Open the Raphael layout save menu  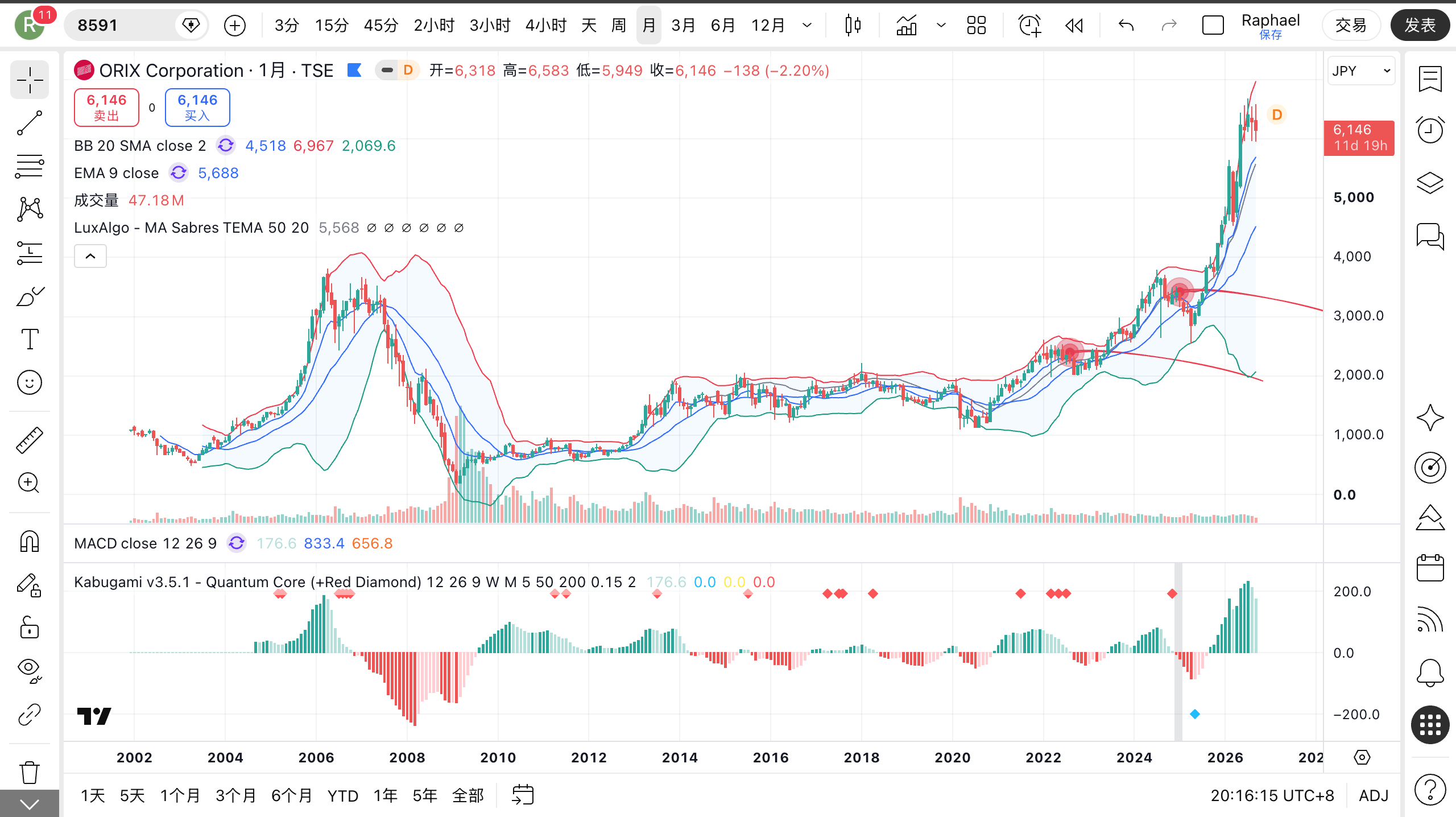point(1271,25)
